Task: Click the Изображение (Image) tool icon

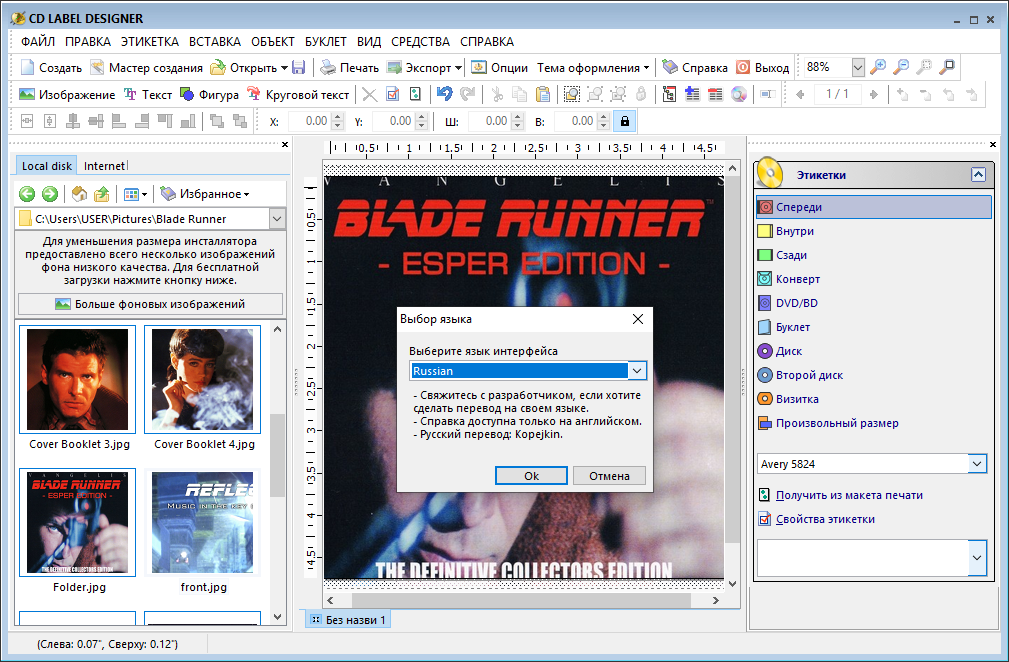Action: pos(29,94)
